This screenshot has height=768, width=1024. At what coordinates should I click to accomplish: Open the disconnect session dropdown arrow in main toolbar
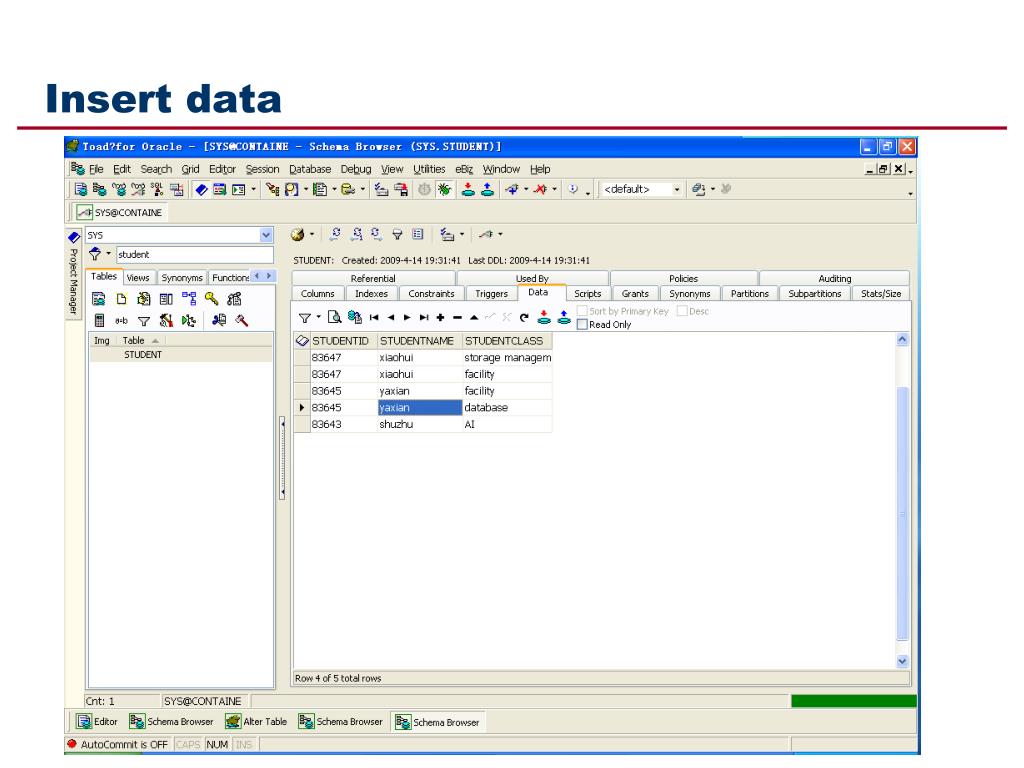pyautogui.click(x=554, y=189)
